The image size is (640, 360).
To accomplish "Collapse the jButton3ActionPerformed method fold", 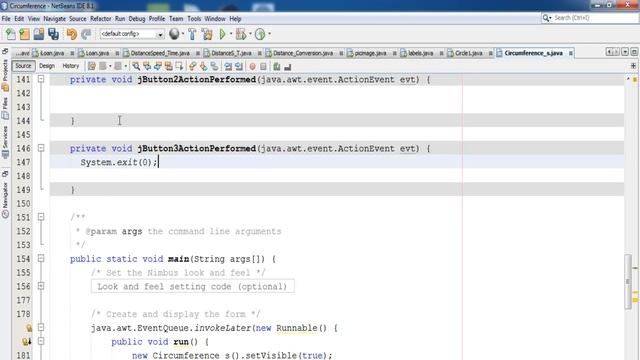I will tap(41, 148).
